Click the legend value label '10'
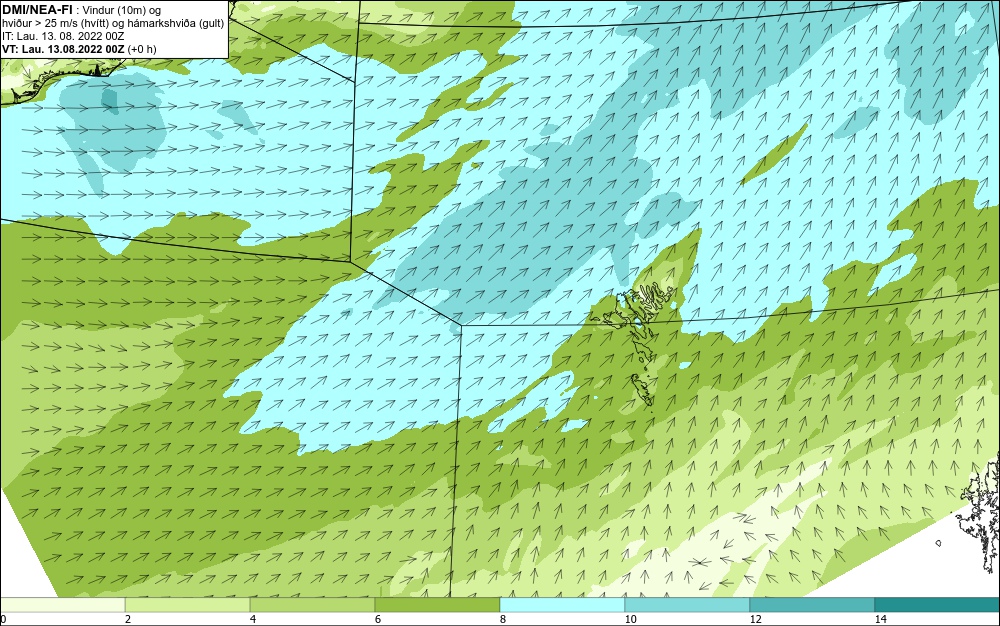Screen dimensions: 1000x626 click(x=631, y=619)
